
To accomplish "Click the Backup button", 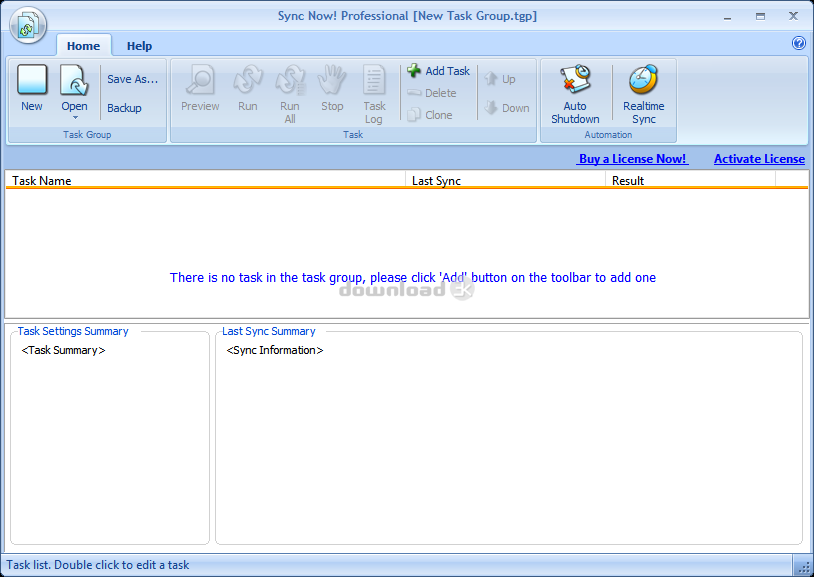I will click(124, 108).
